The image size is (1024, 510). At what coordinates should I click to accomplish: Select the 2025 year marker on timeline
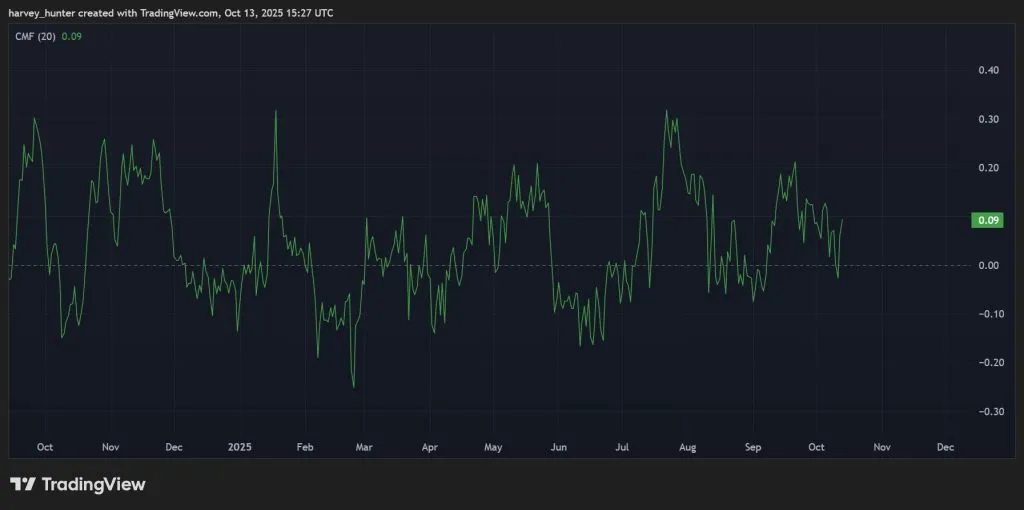[x=240, y=447]
